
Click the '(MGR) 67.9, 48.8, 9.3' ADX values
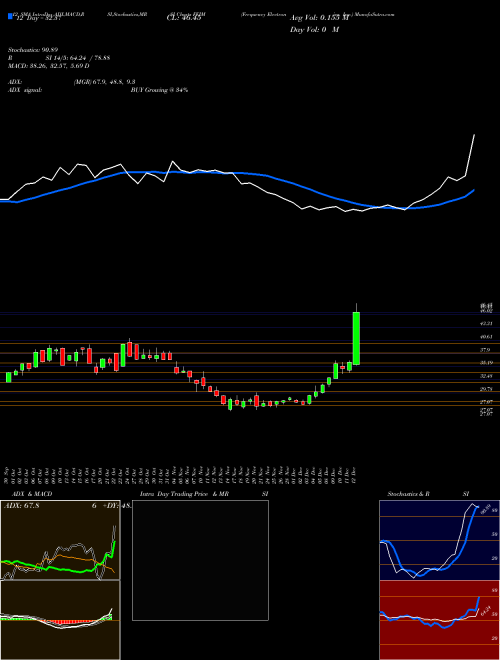point(104,82)
